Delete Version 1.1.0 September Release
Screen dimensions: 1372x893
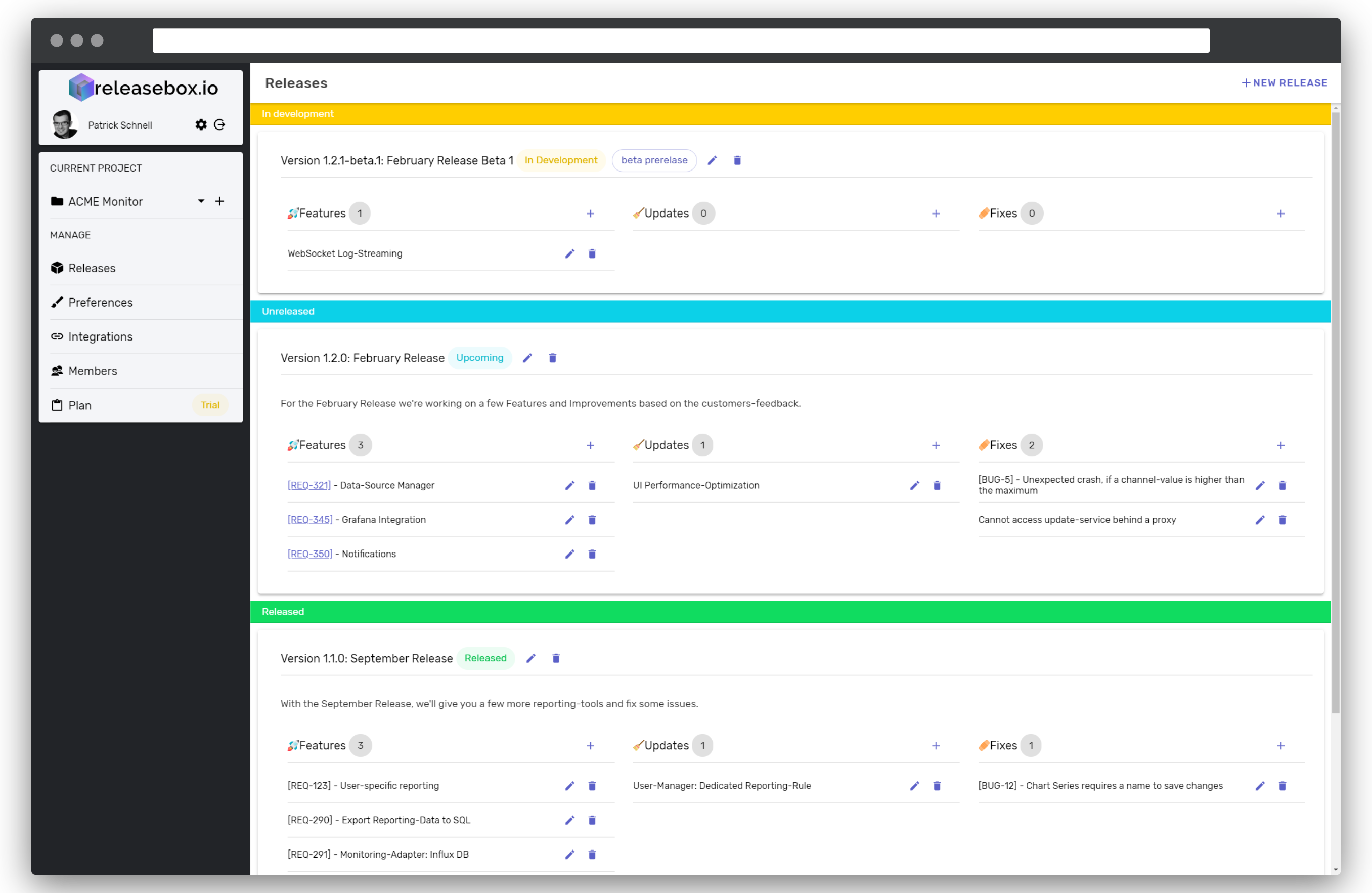[x=556, y=659]
